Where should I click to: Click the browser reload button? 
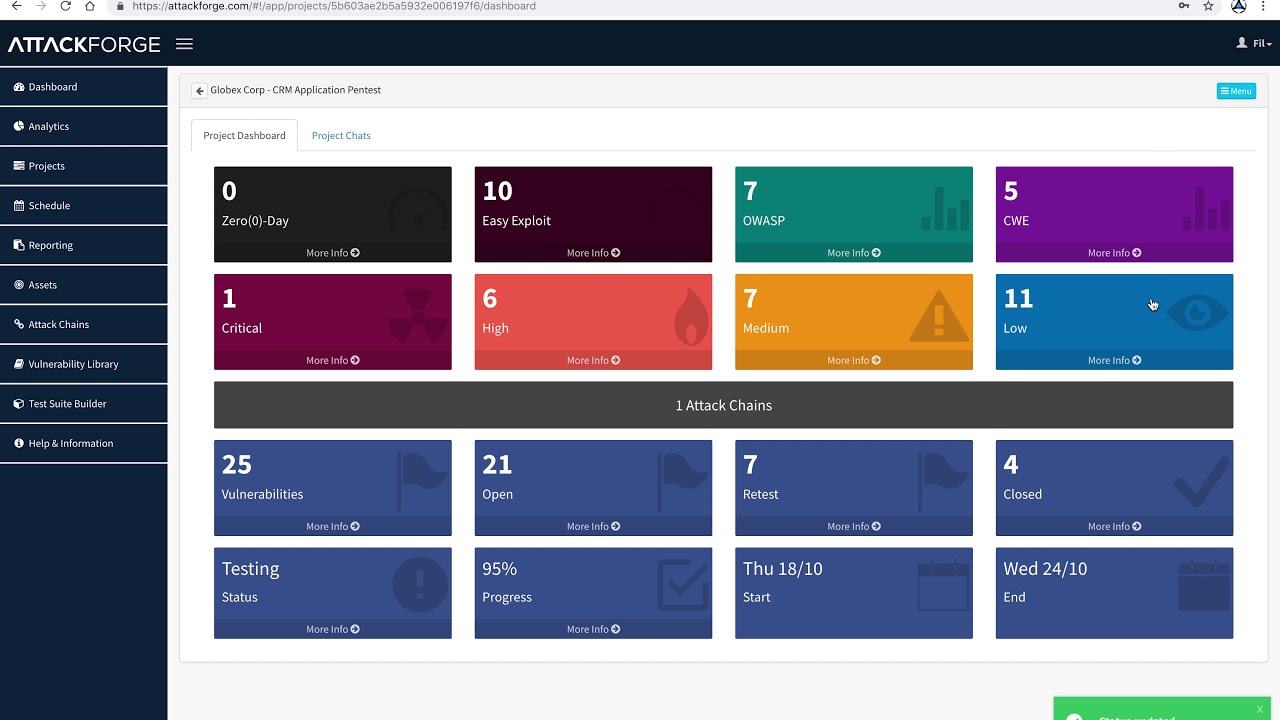pyautogui.click(x=65, y=6)
